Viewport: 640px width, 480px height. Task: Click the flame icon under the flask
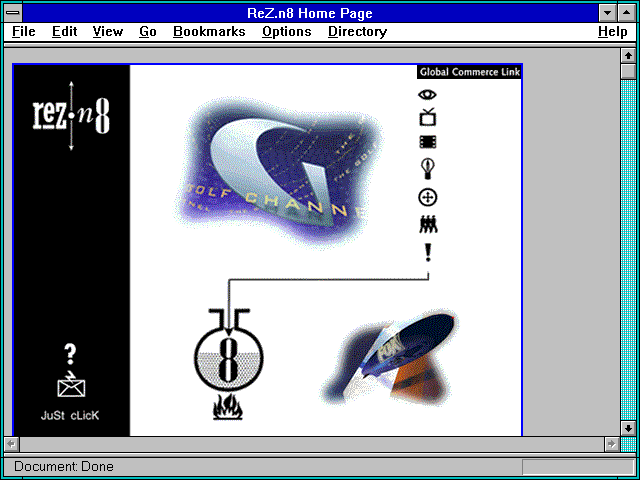tap(228, 407)
